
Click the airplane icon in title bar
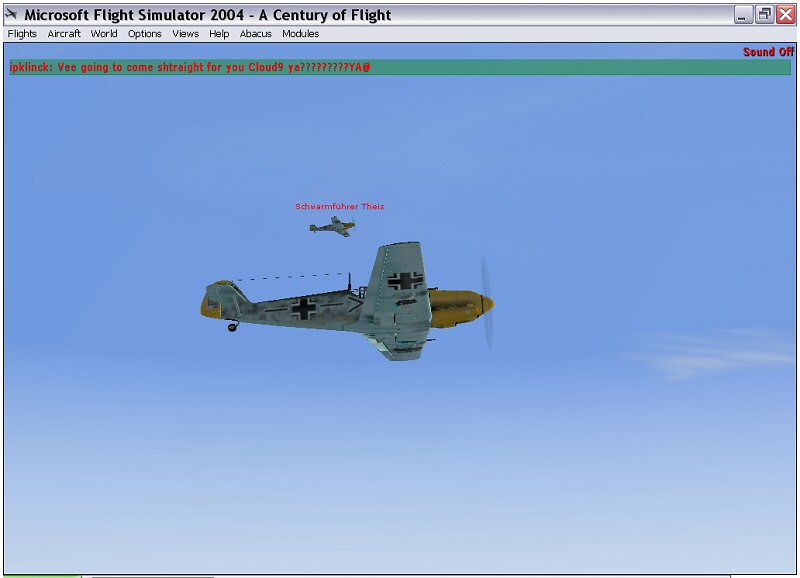coord(11,14)
